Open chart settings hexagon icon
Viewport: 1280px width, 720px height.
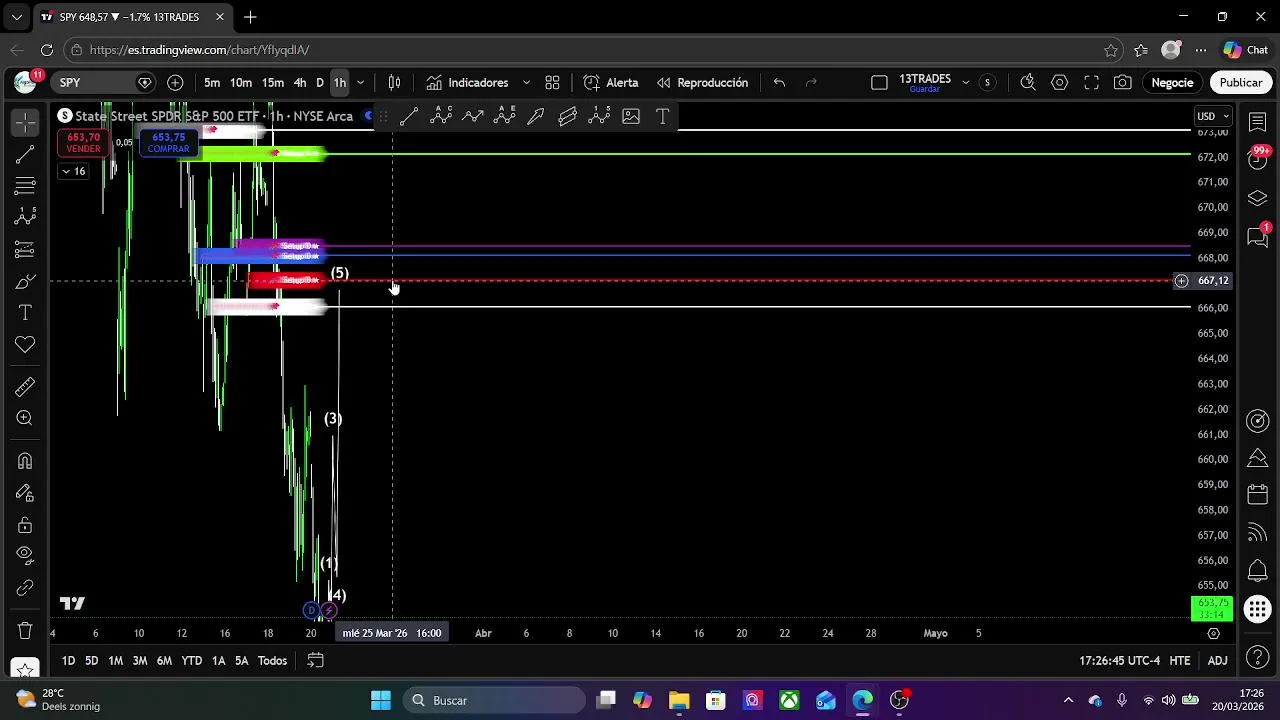coord(1059,83)
